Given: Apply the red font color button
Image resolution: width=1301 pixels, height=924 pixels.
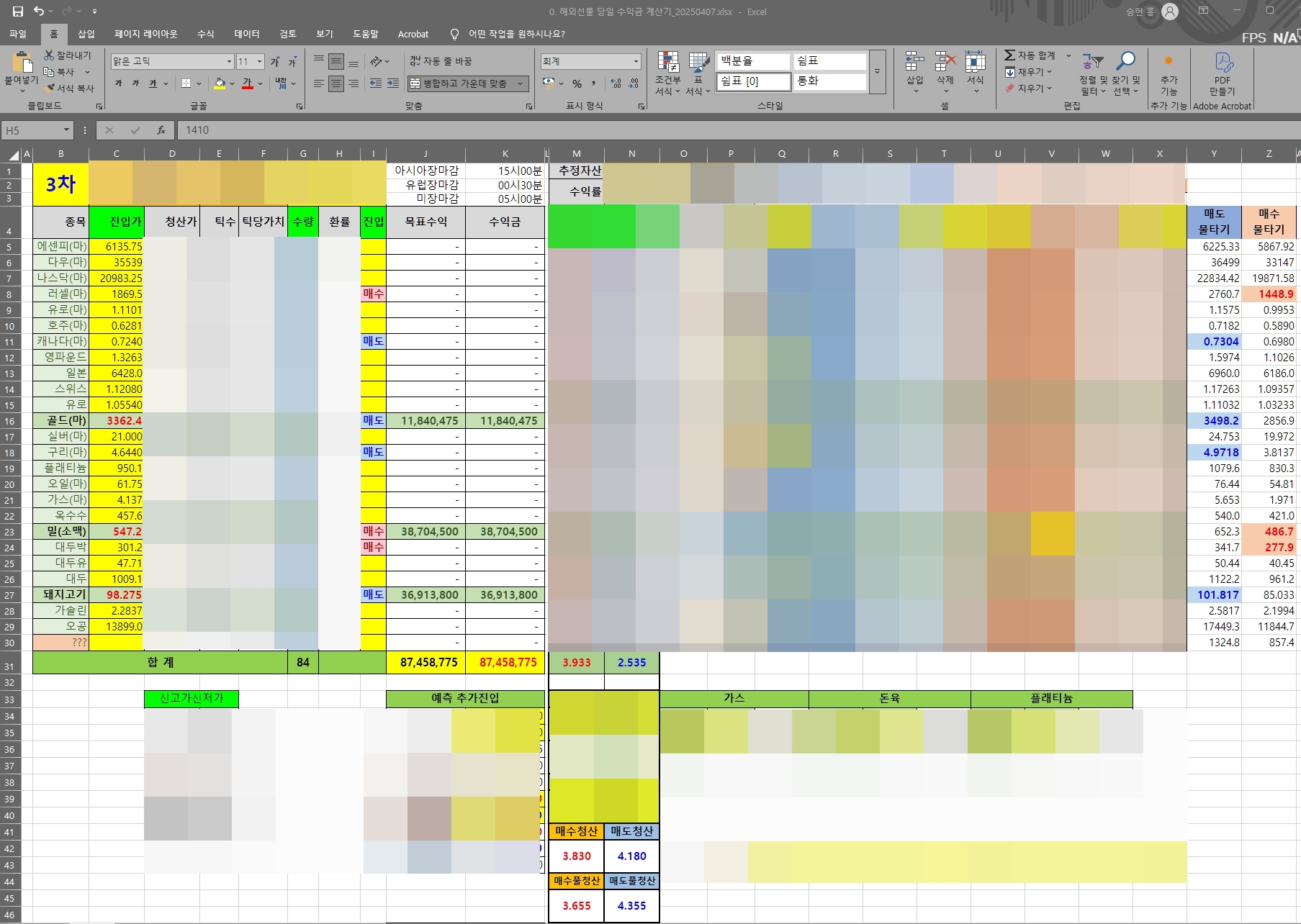Looking at the screenshot, I should tap(248, 83).
